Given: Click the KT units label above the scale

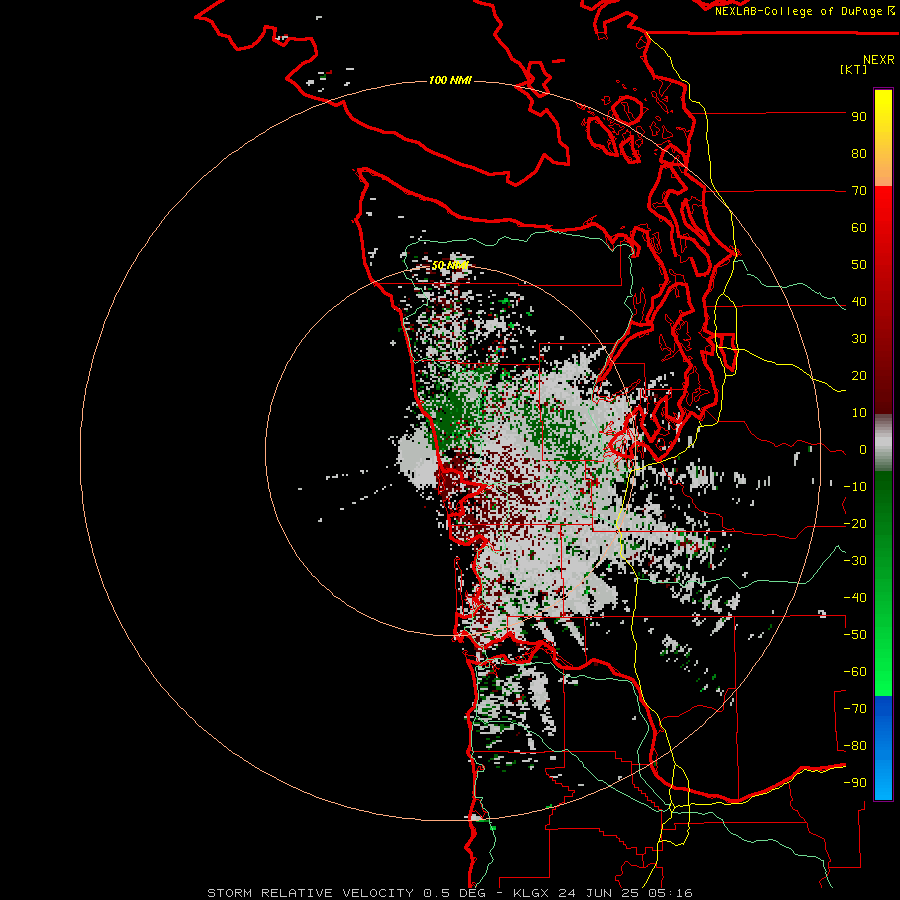Looking at the screenshot, I should (854, 69).
